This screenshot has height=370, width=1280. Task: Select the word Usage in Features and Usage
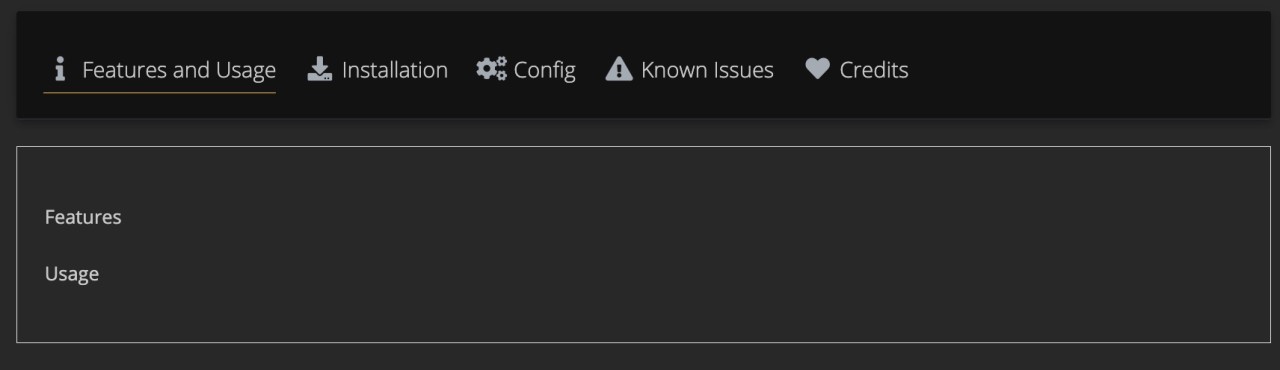tap(245, 70)
